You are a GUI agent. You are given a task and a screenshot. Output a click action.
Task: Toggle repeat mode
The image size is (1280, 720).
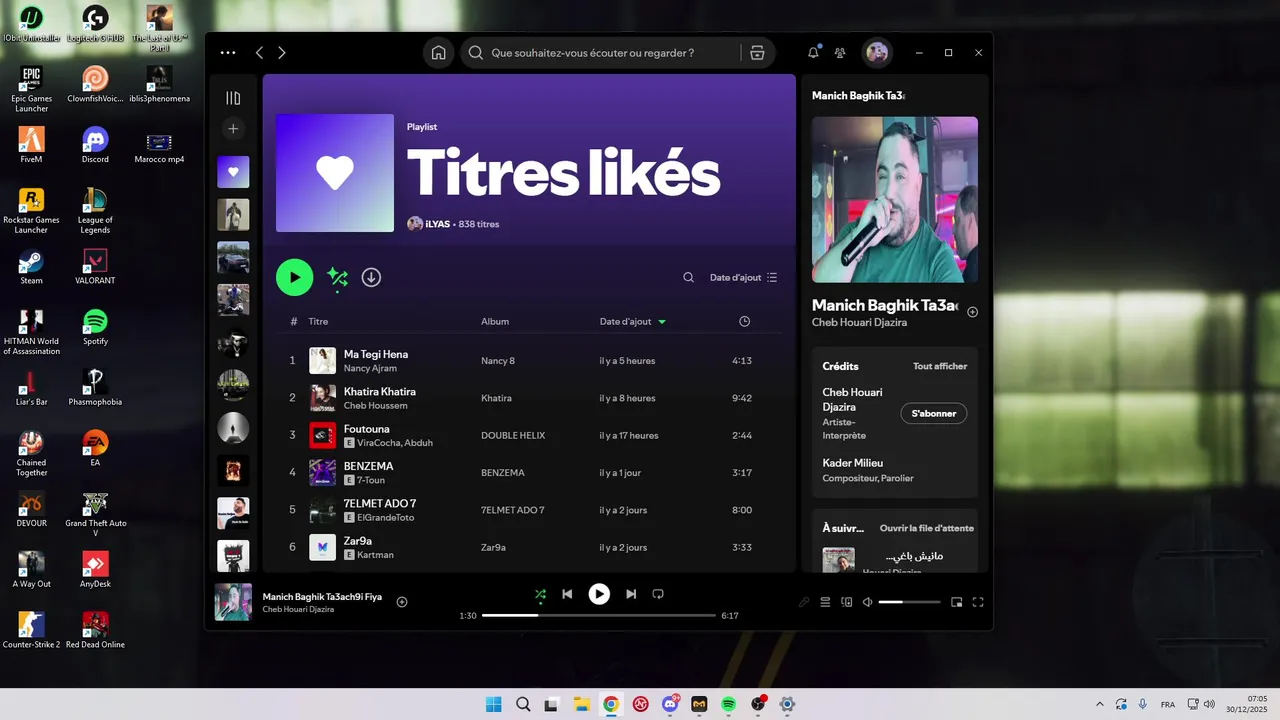pos(658,594)
